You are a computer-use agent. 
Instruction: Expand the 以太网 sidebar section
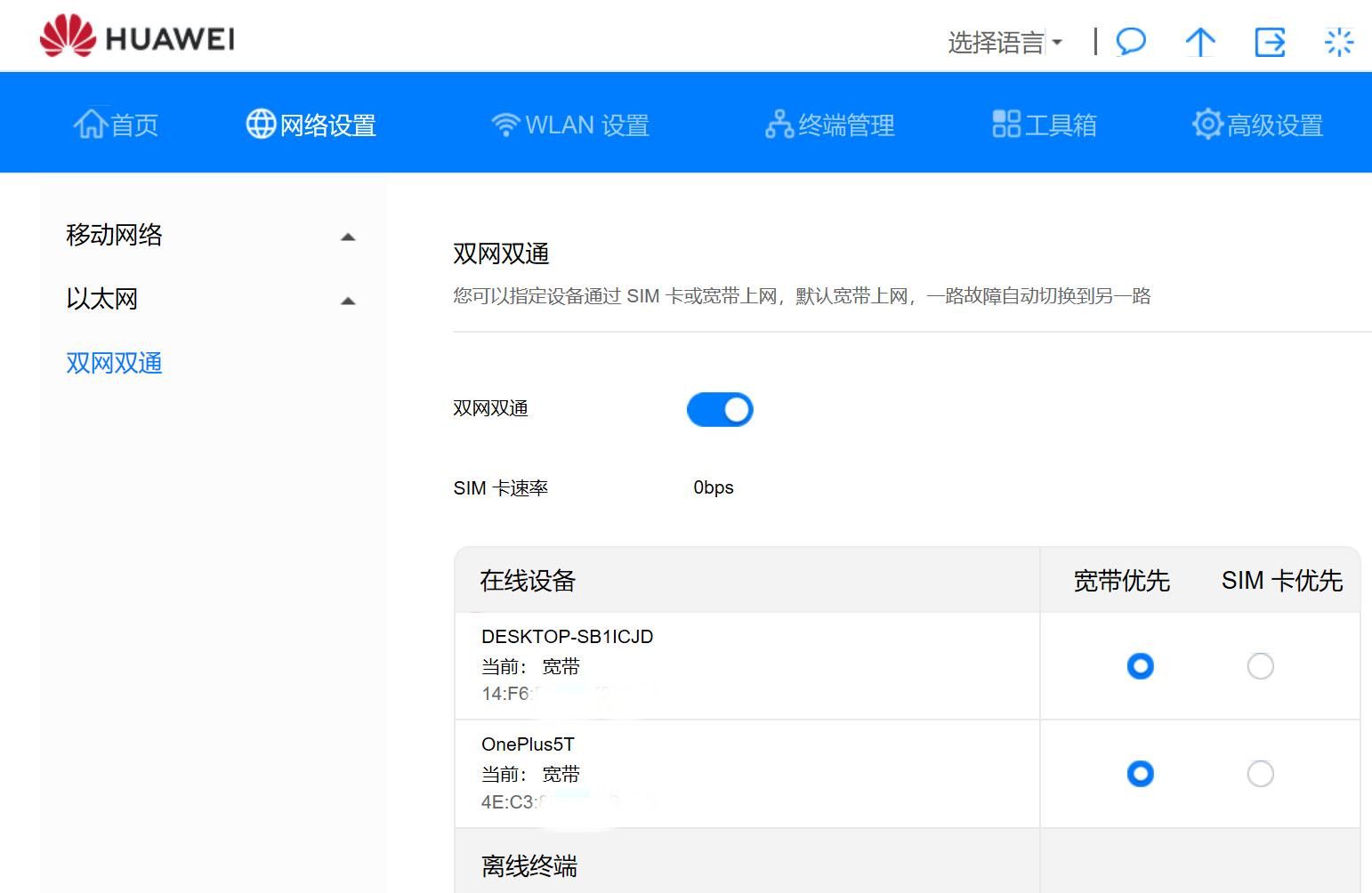(211, 300)
